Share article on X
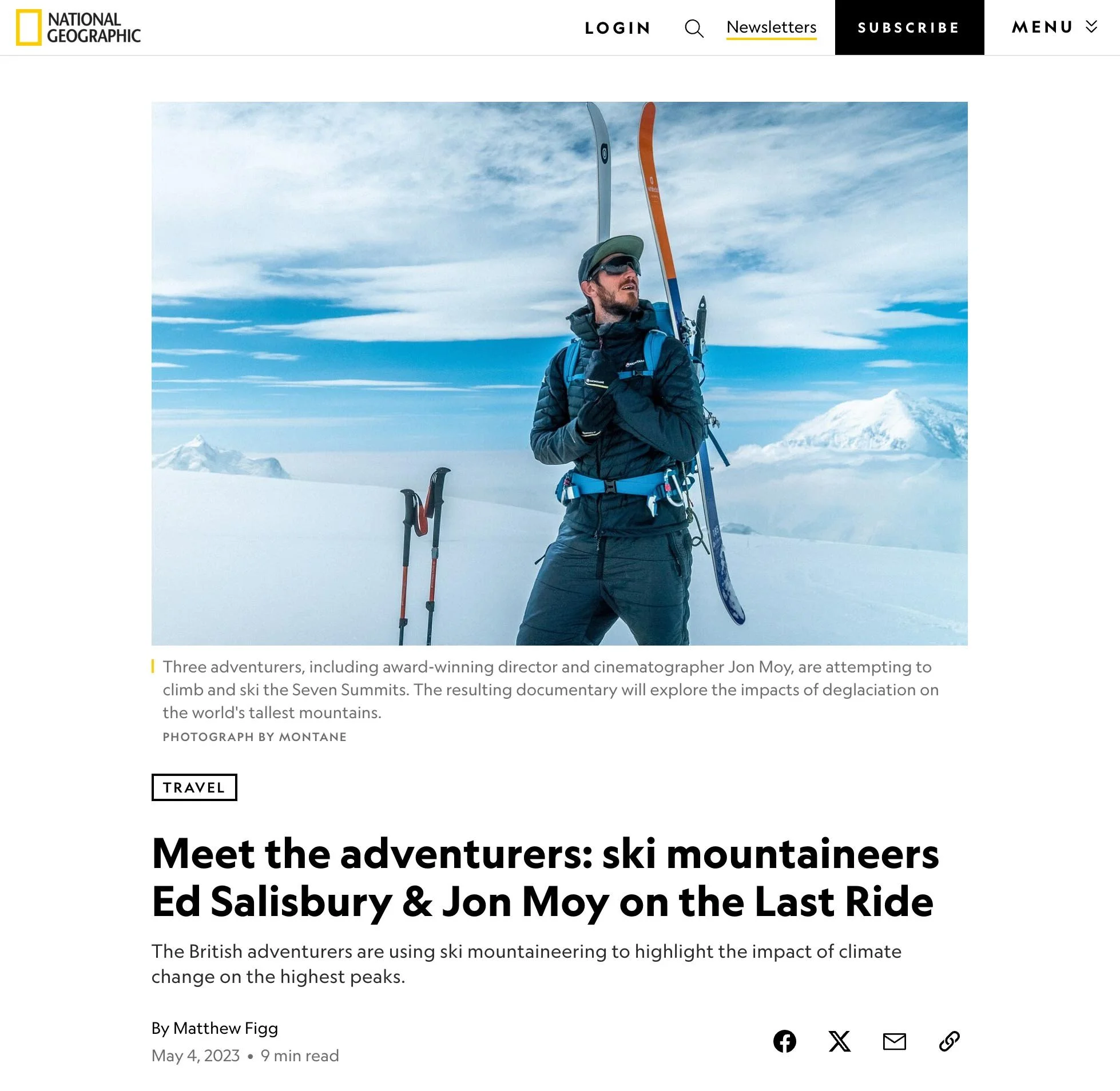 pos(839,1041)
